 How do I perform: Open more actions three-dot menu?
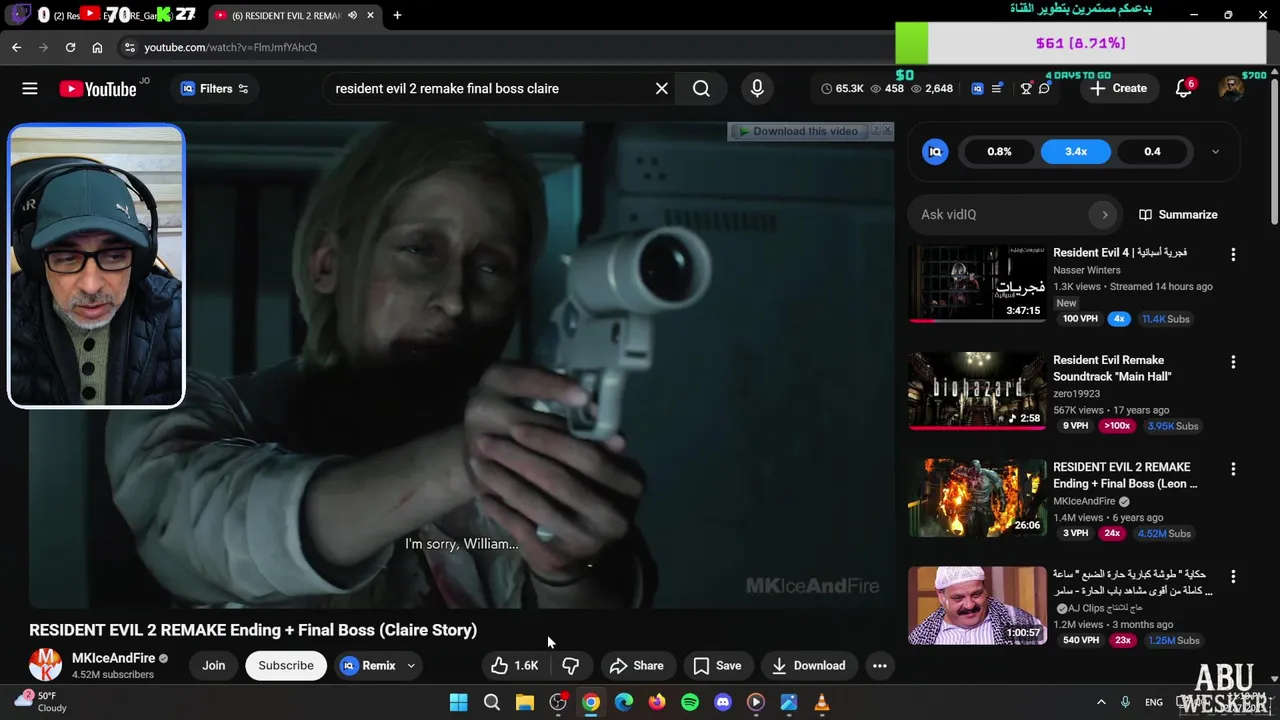pos(879,665)
